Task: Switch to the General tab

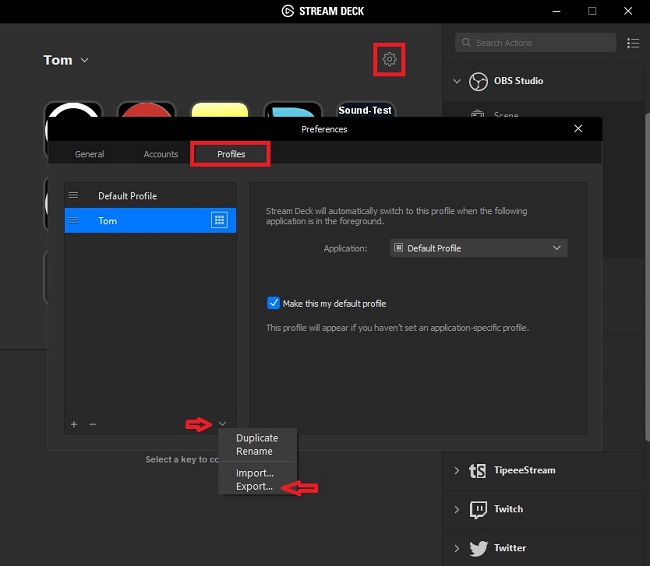Action: (90, 154)
